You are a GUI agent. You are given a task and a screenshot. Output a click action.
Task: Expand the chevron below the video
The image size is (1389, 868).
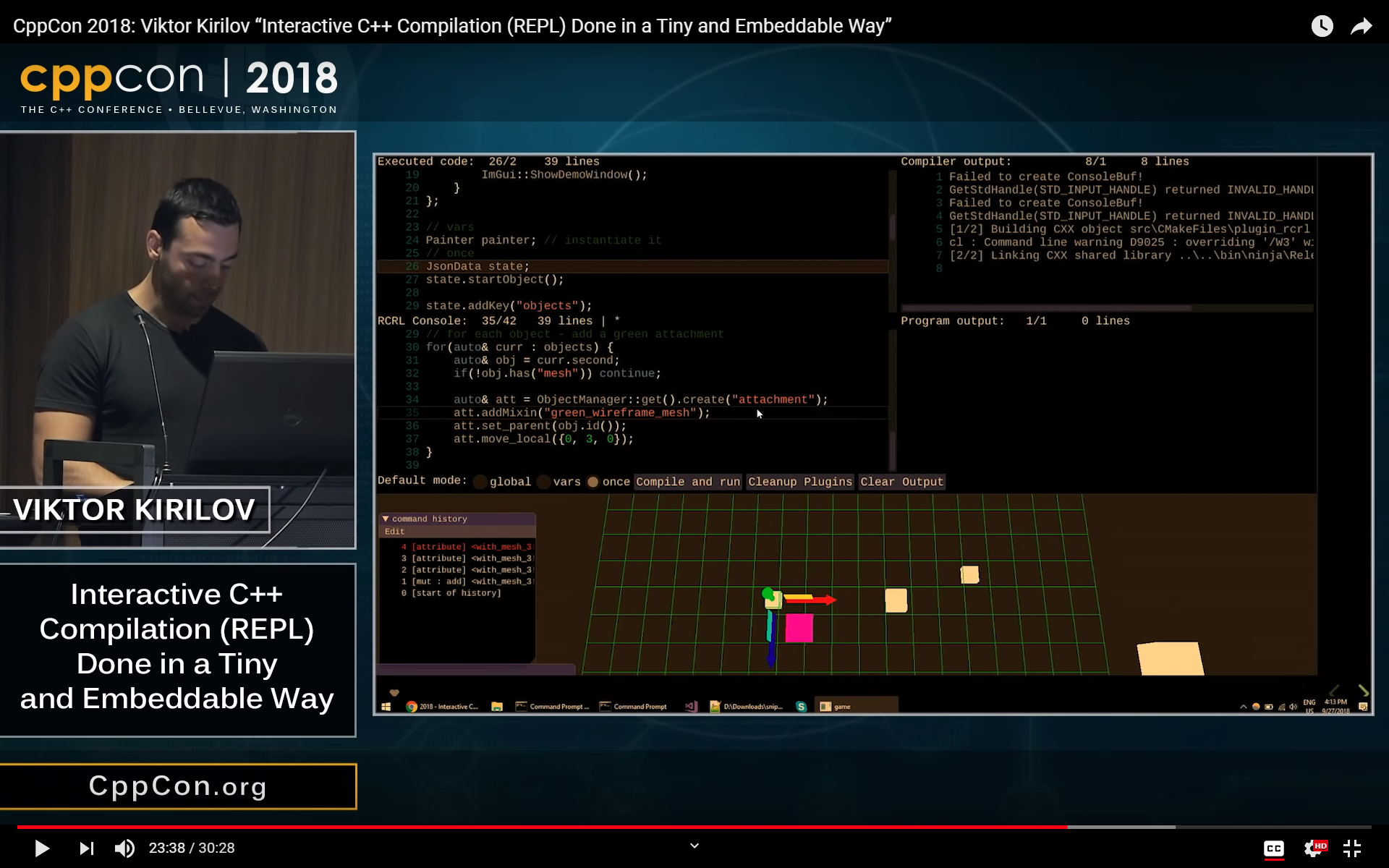tap(694, 846)
